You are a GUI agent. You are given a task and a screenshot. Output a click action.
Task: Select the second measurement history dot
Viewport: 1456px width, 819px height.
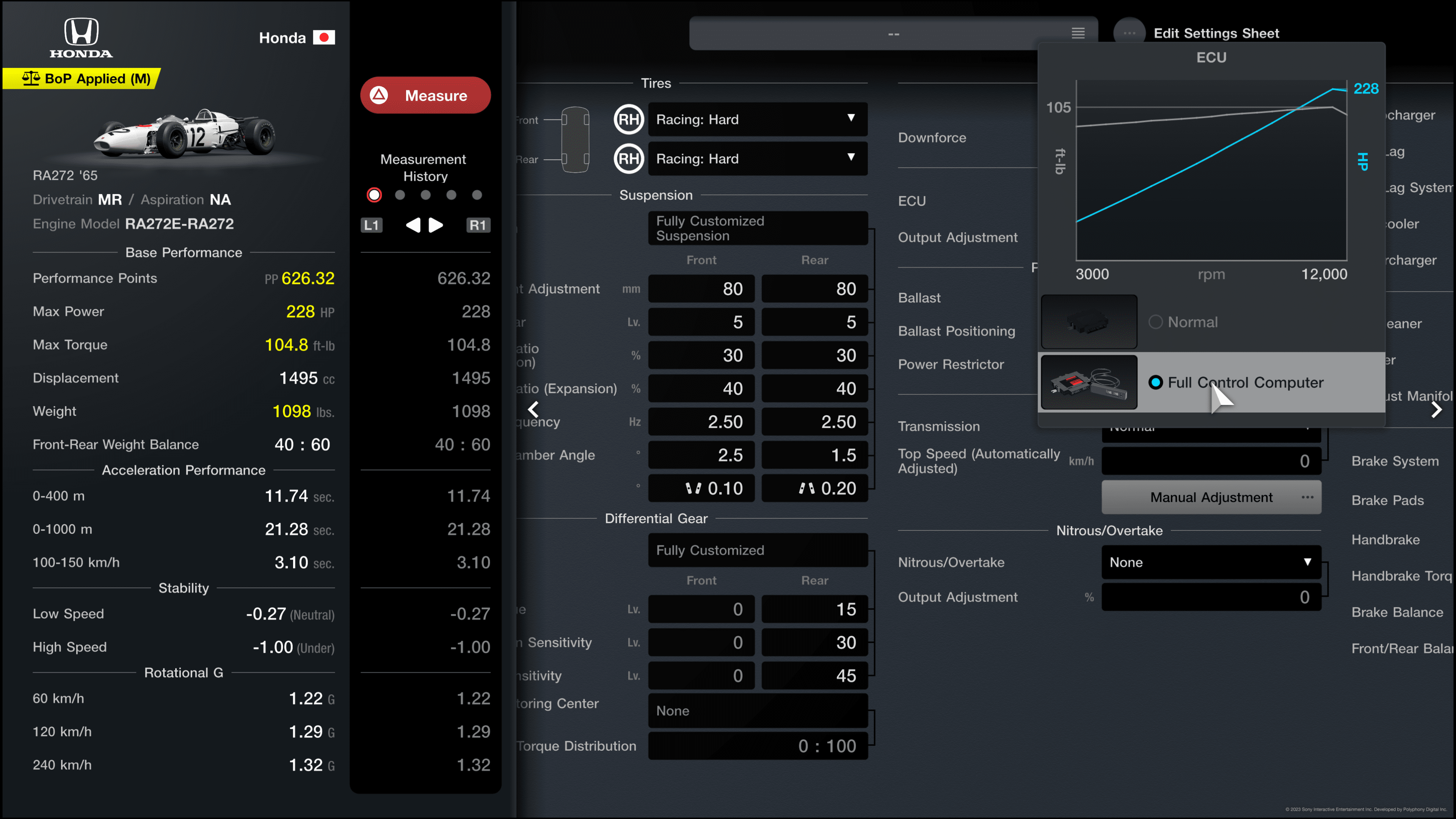(x=400, y=195)
